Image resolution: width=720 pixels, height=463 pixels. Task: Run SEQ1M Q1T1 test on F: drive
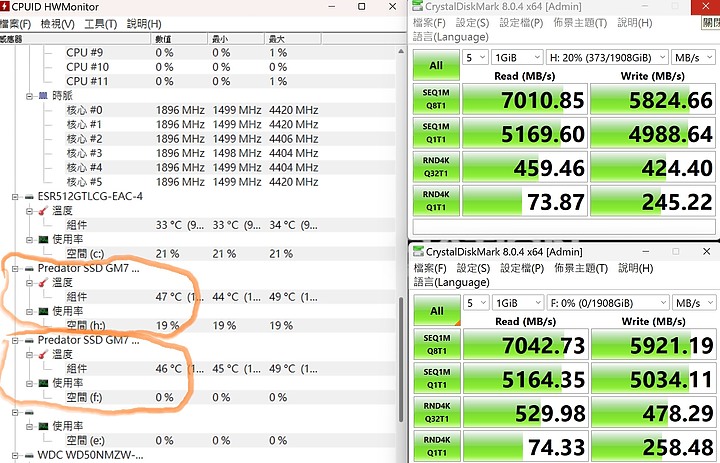[437, 378]
